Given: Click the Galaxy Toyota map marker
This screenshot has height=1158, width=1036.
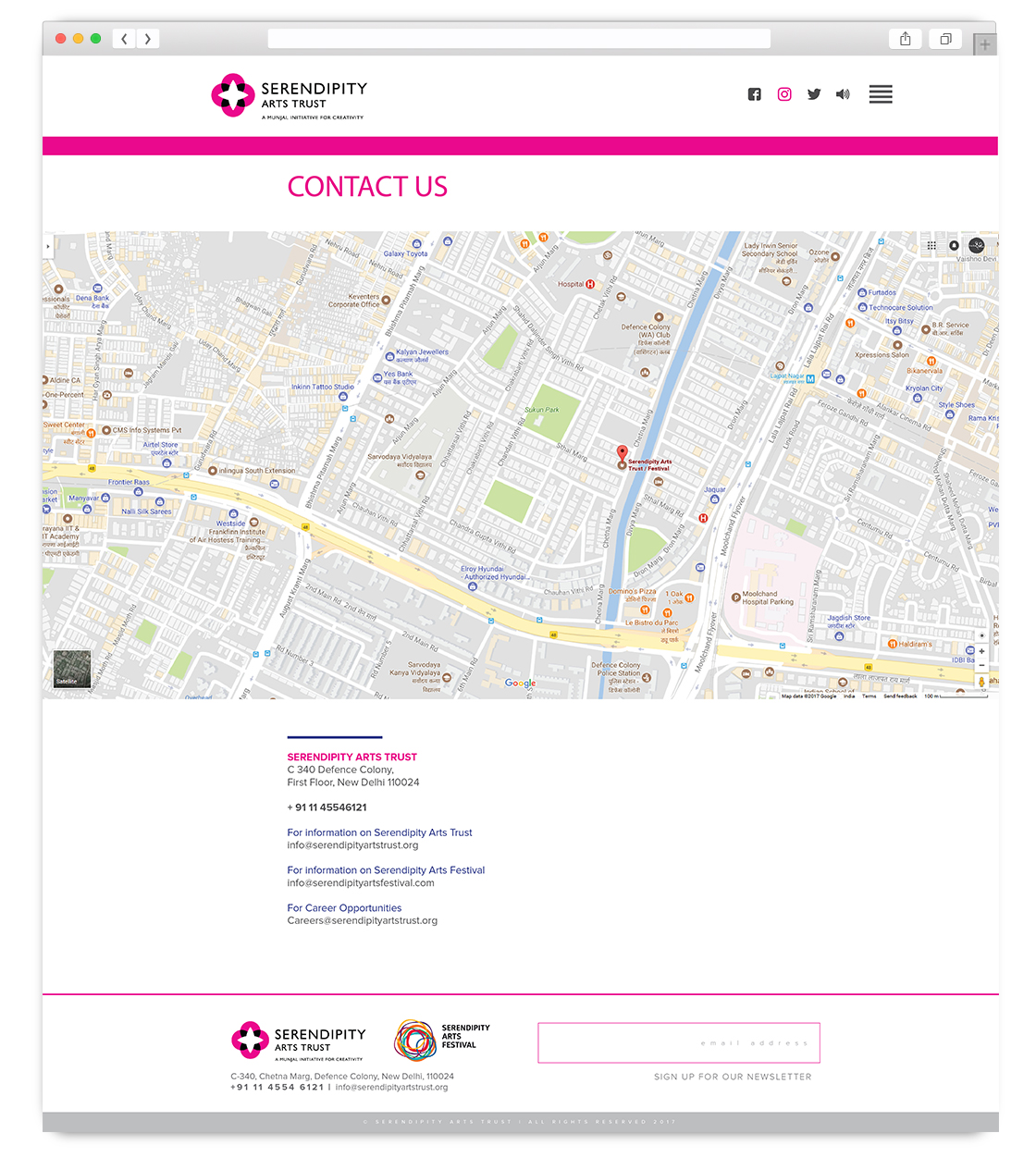Looking at the screenshot, I should tap(417, 244).
